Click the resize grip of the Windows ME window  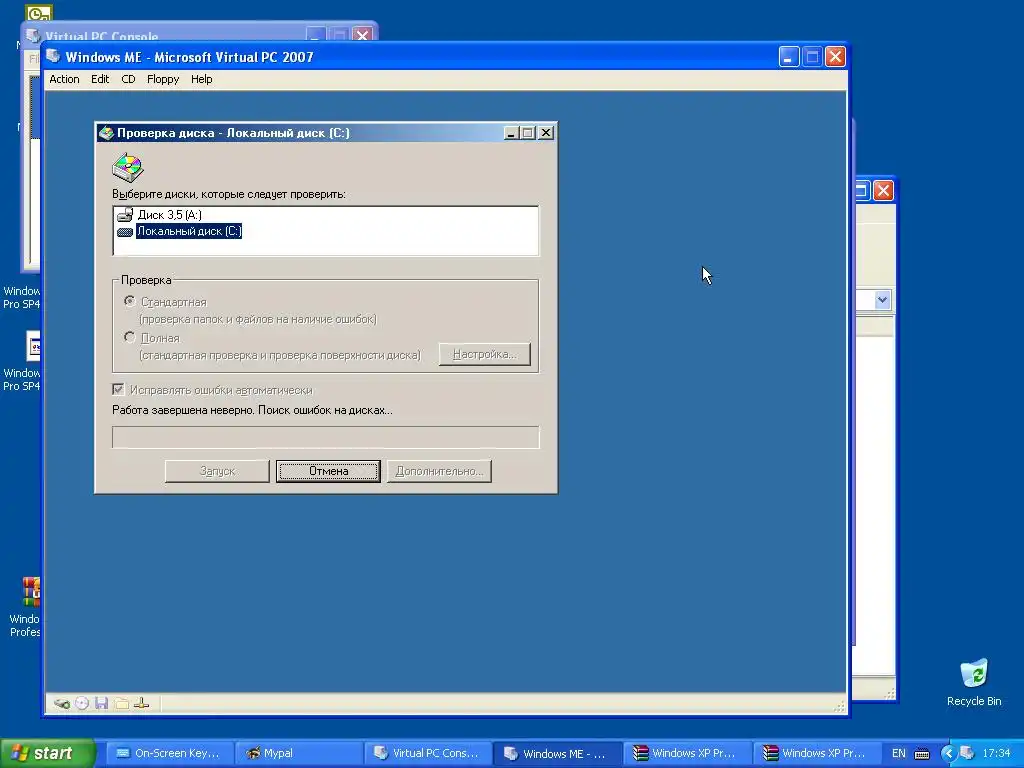pos(840,706)
